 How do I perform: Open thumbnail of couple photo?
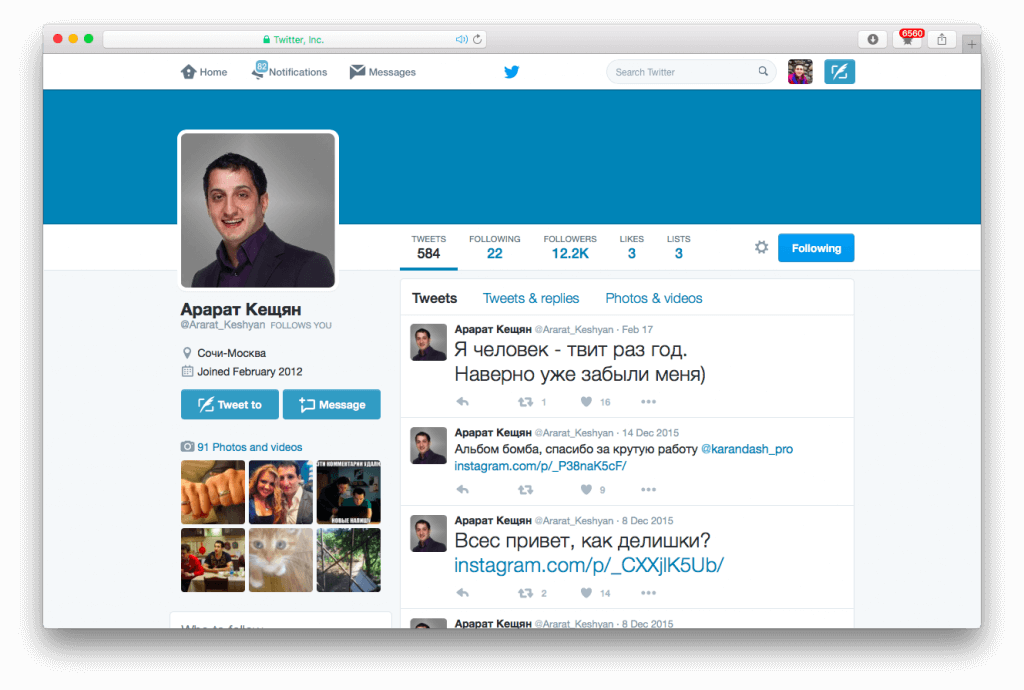pos(281,492)
